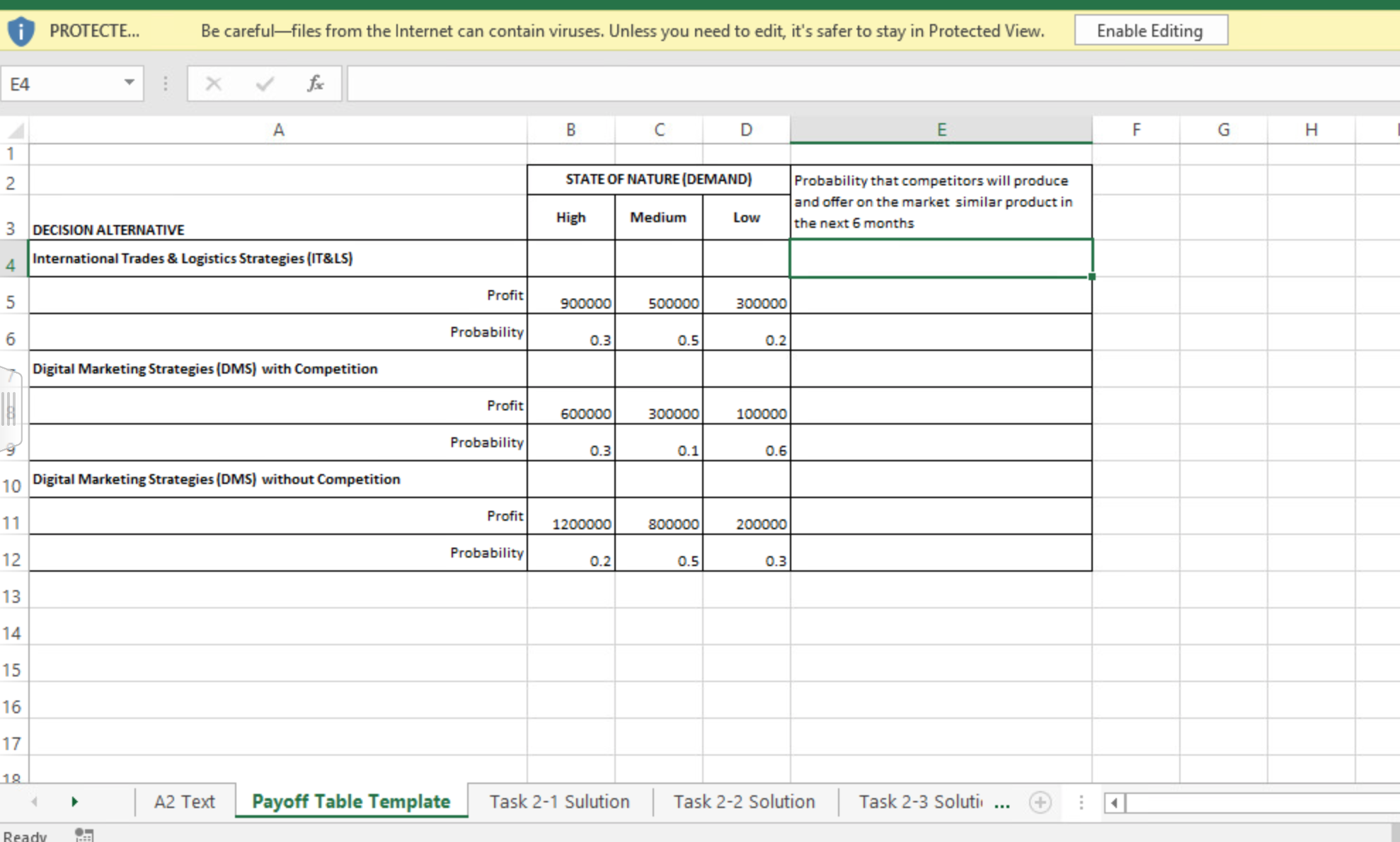Click the cell with value 200000
Viewport: 1400px width, 842px height.
(747, 517)
